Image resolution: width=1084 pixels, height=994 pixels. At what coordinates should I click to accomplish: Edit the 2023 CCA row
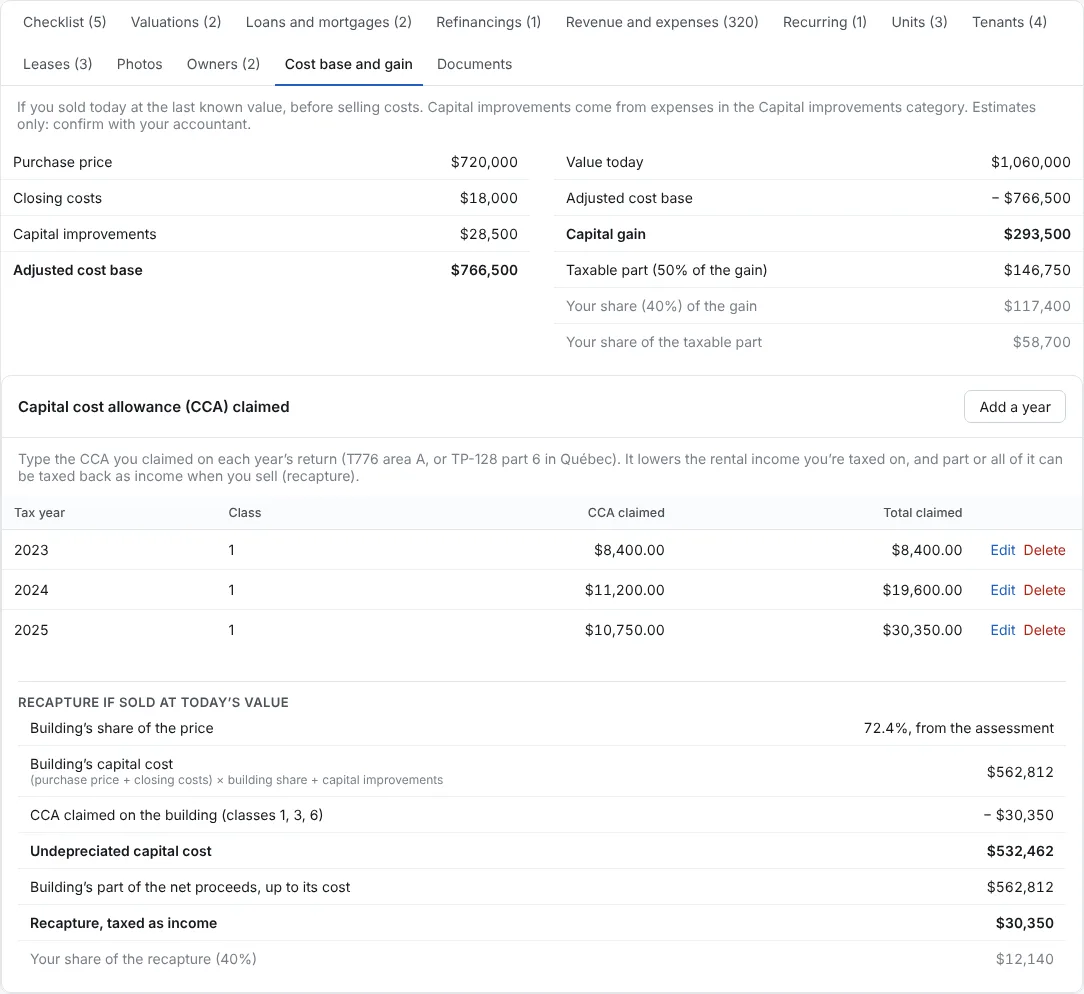(x=1002, y=550)
